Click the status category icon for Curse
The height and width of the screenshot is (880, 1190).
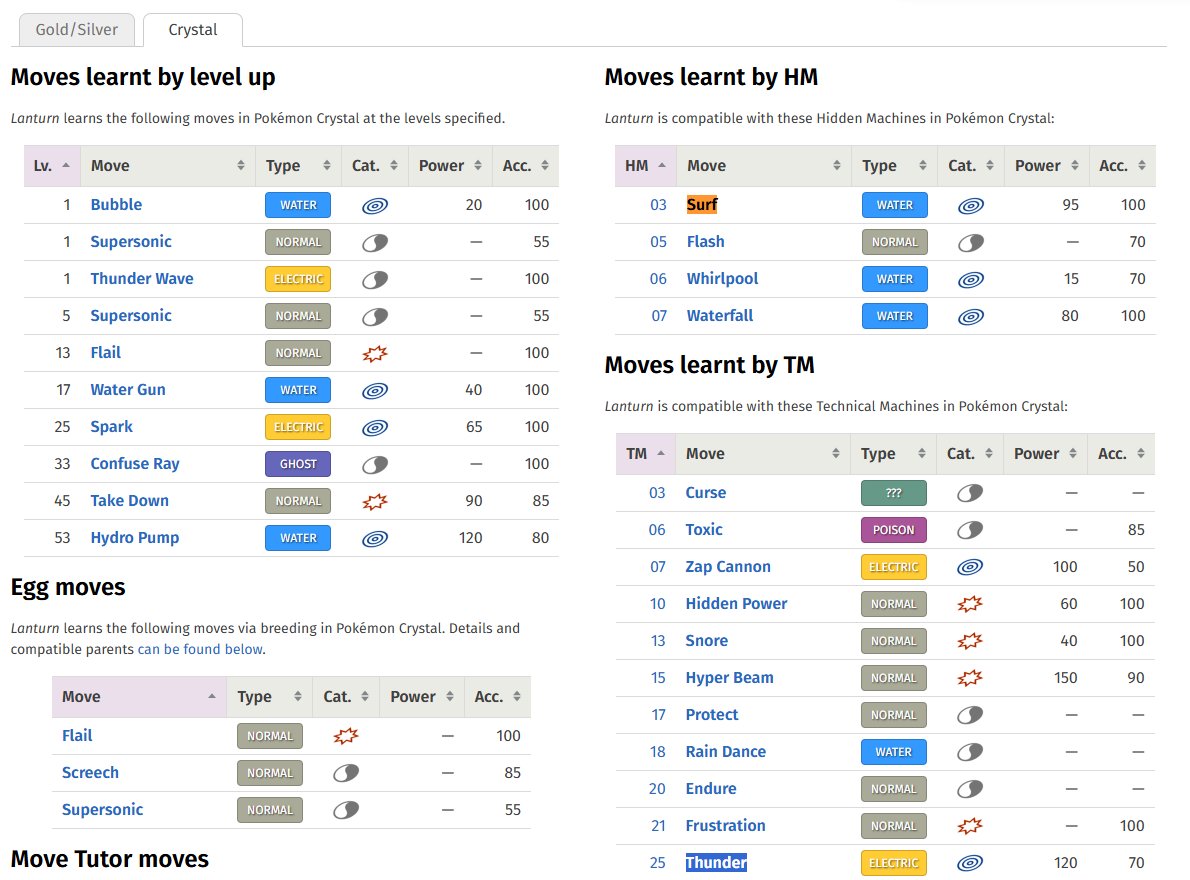click(970, 493)
